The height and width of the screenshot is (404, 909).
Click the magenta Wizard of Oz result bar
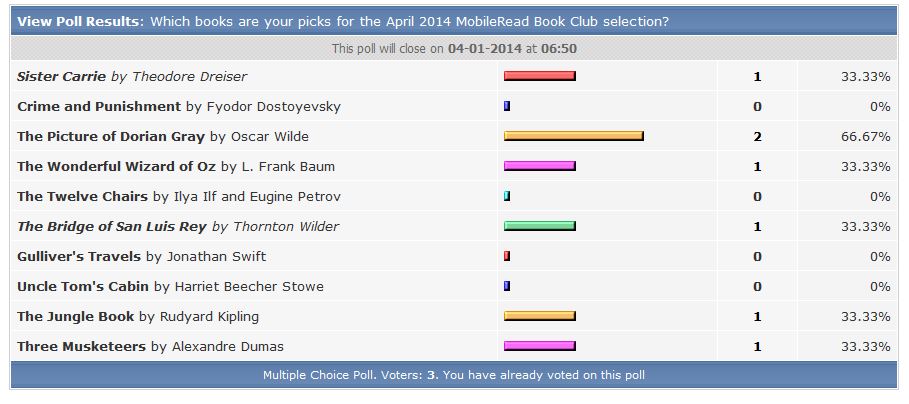pyautogui.click(x=539, y=166)
